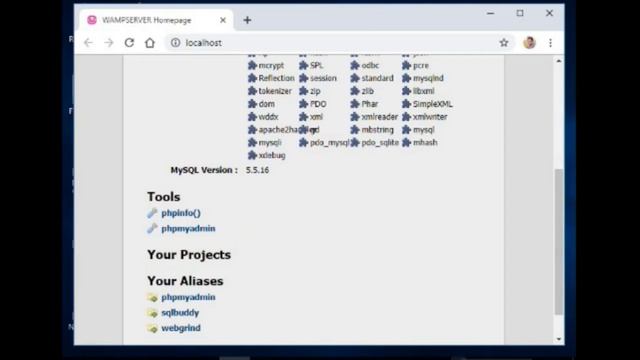Open a new browser tab
Image resolution: width=640 pixels, height=360 pixels.
(x=247, y=20)
